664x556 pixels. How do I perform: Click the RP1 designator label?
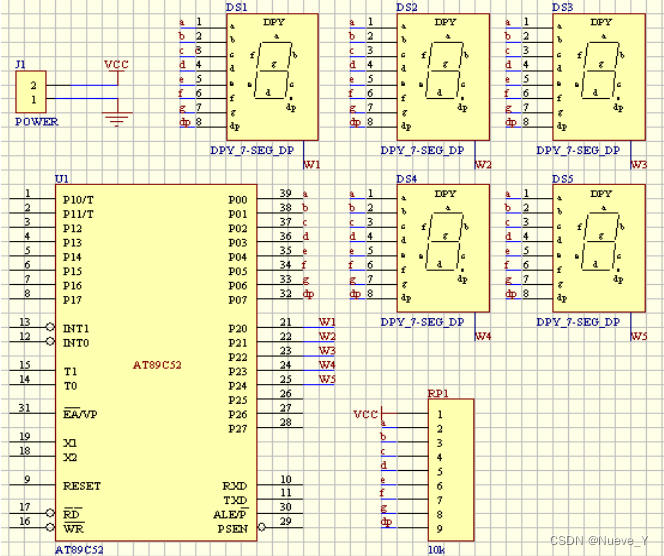pyautogui.click(x=438, y=393)
